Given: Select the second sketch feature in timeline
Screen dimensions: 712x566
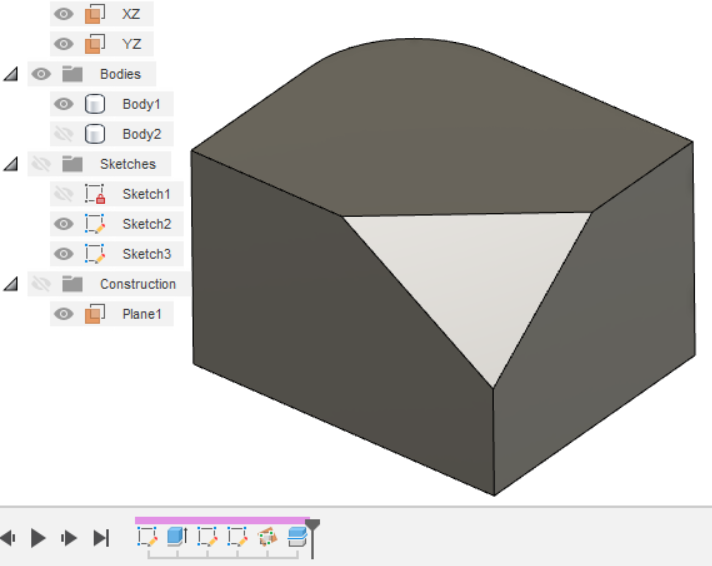Looking at the screenshot, I should click(207, 536).
